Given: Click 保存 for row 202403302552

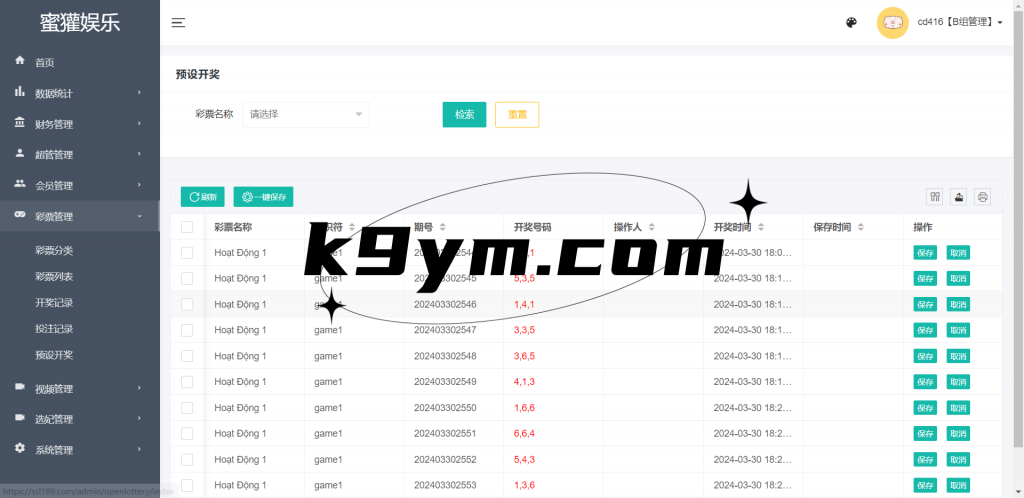Looking at the screenshot, I should (x=925, y=459).
